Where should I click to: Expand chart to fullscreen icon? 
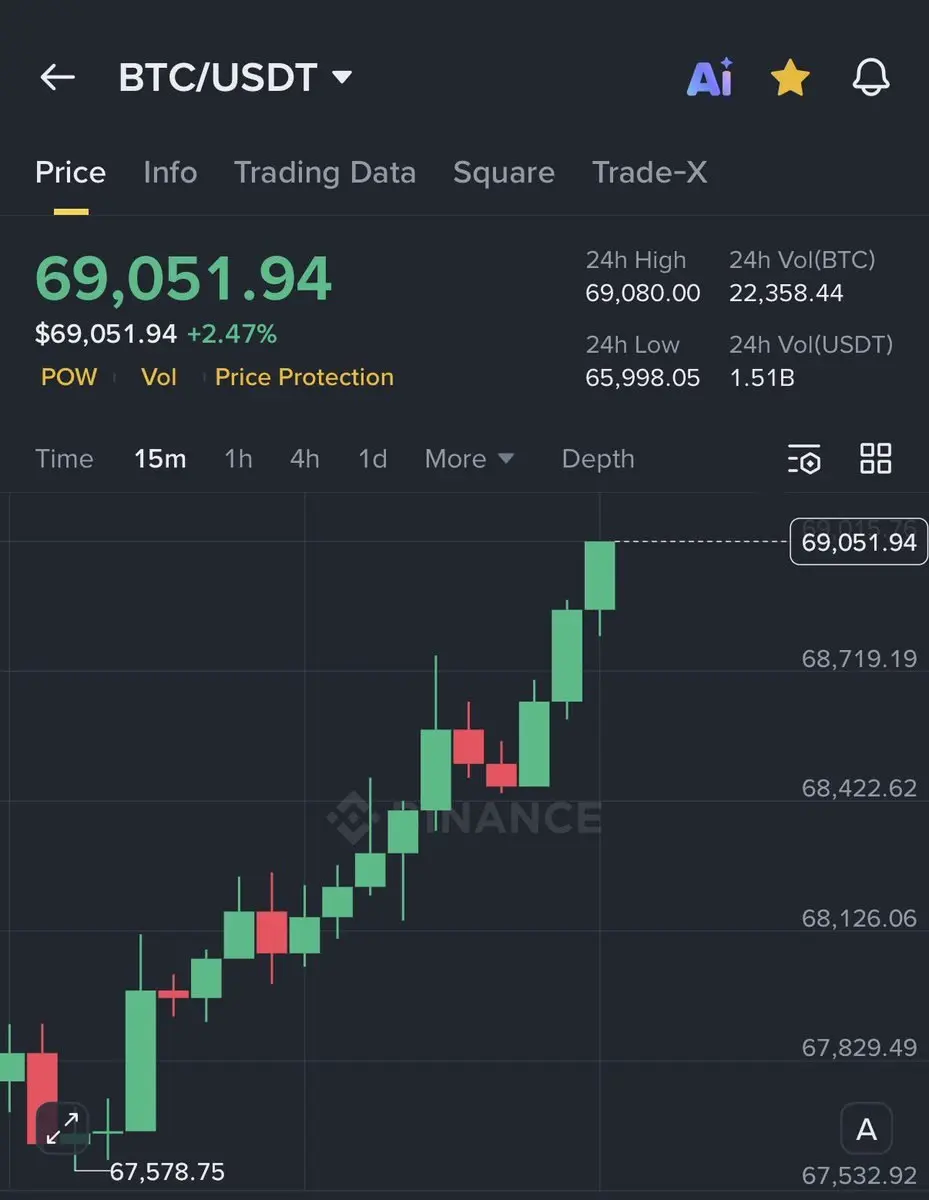click(62, 1129)
